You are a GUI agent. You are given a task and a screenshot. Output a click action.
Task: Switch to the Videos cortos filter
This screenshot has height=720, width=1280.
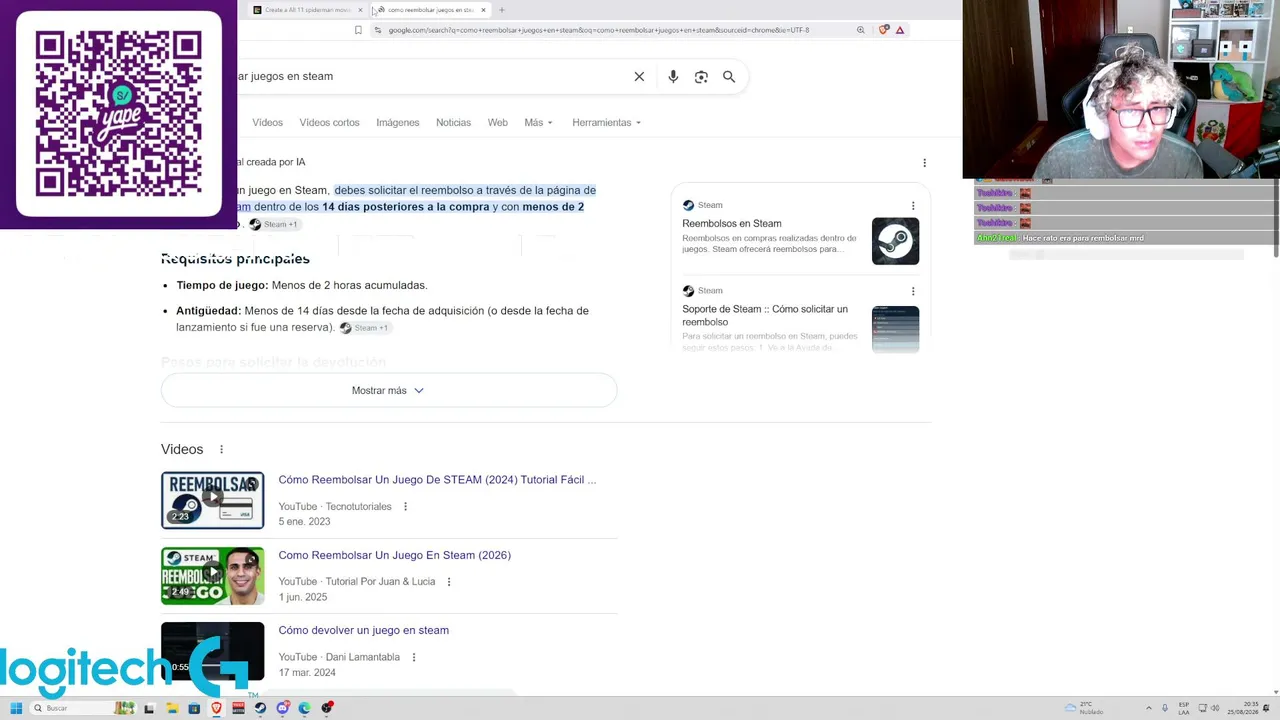click(x=329, y=123)
